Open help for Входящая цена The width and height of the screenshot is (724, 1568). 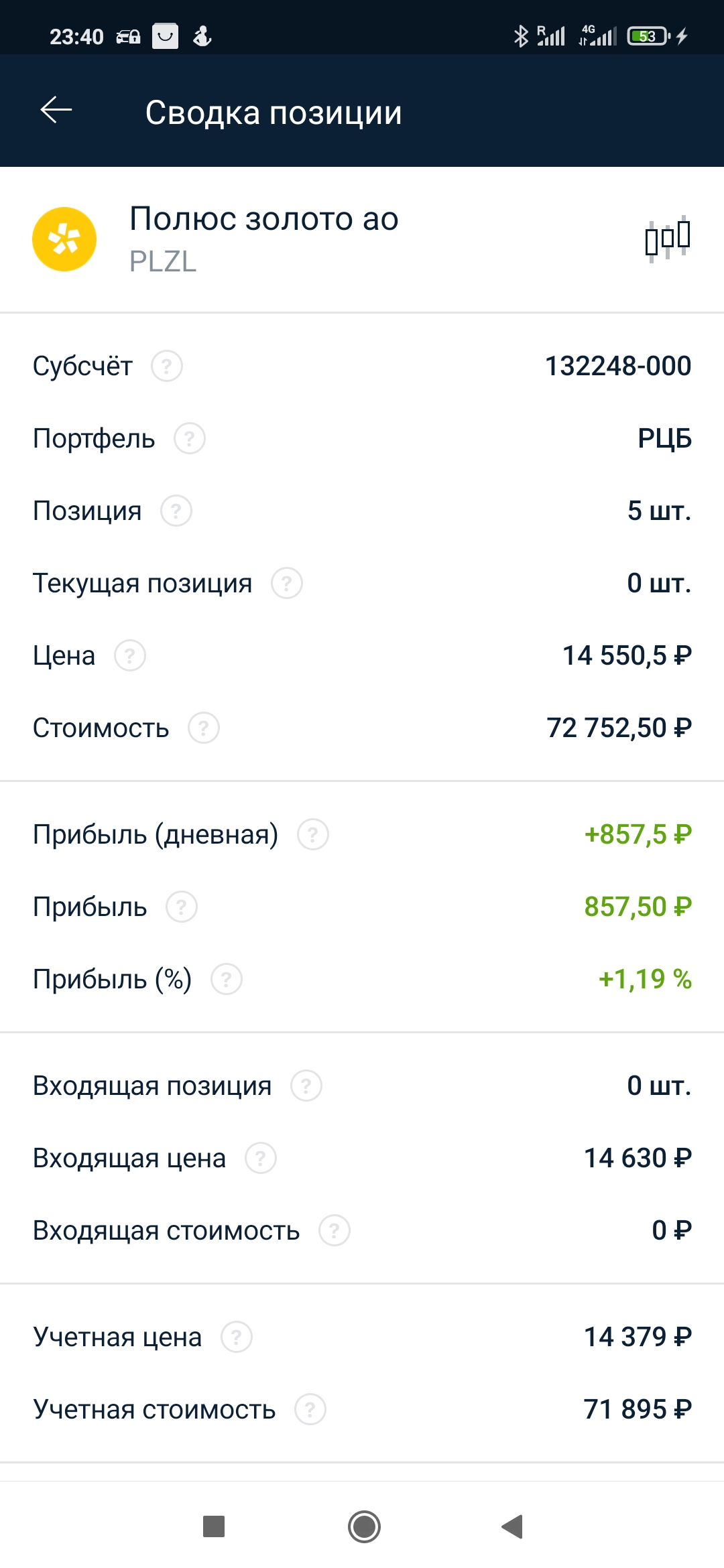[x=261, y=1159]
